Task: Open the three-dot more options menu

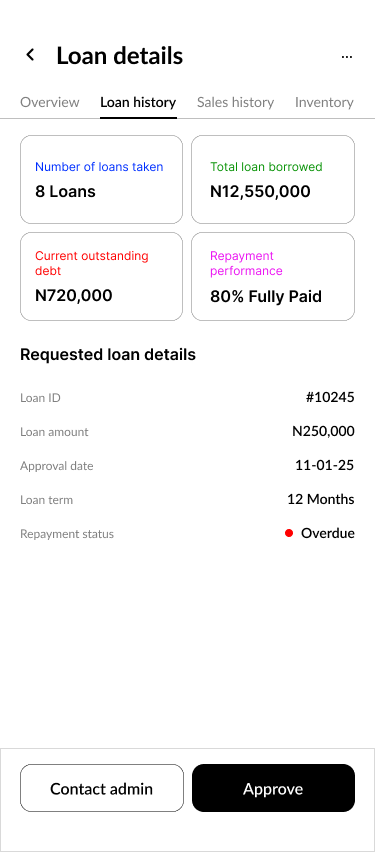Action: coord(347,57)
